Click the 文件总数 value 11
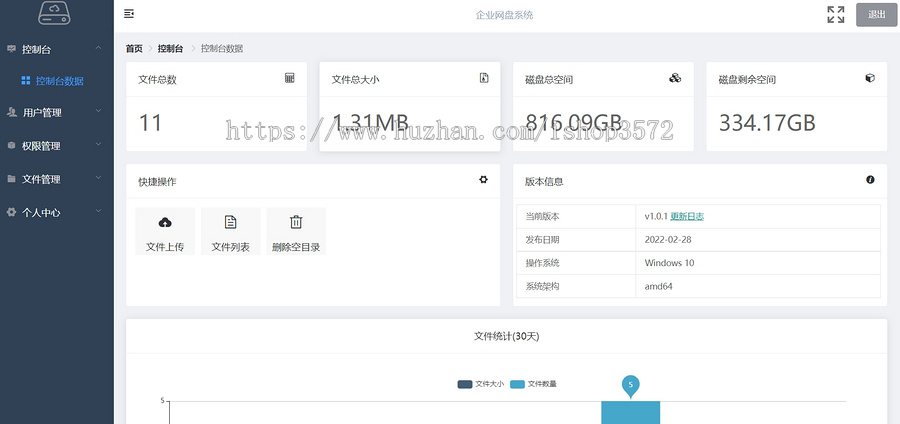 click(150, 123)
